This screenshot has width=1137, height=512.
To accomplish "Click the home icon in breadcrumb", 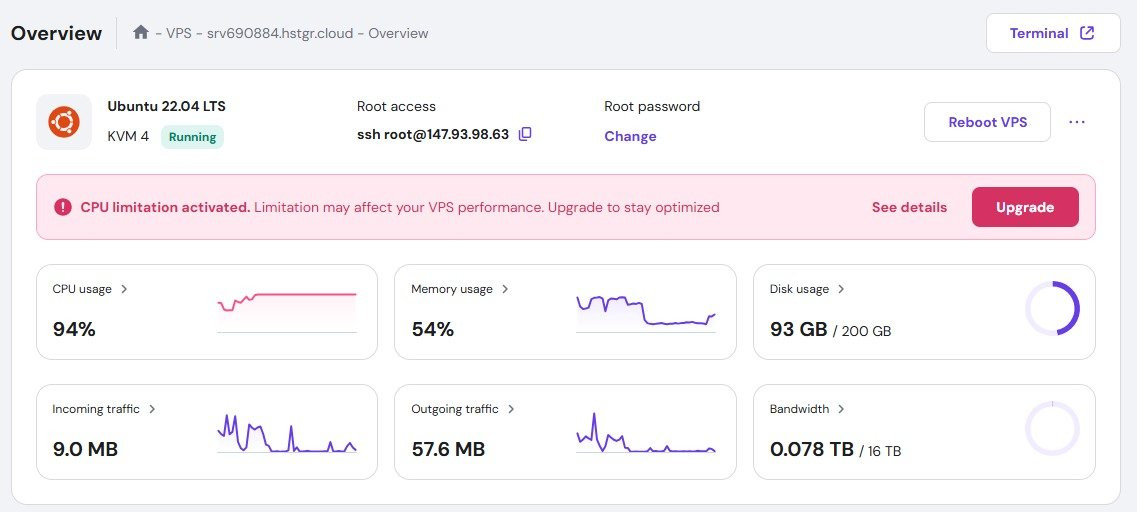I will coord(141,33).
